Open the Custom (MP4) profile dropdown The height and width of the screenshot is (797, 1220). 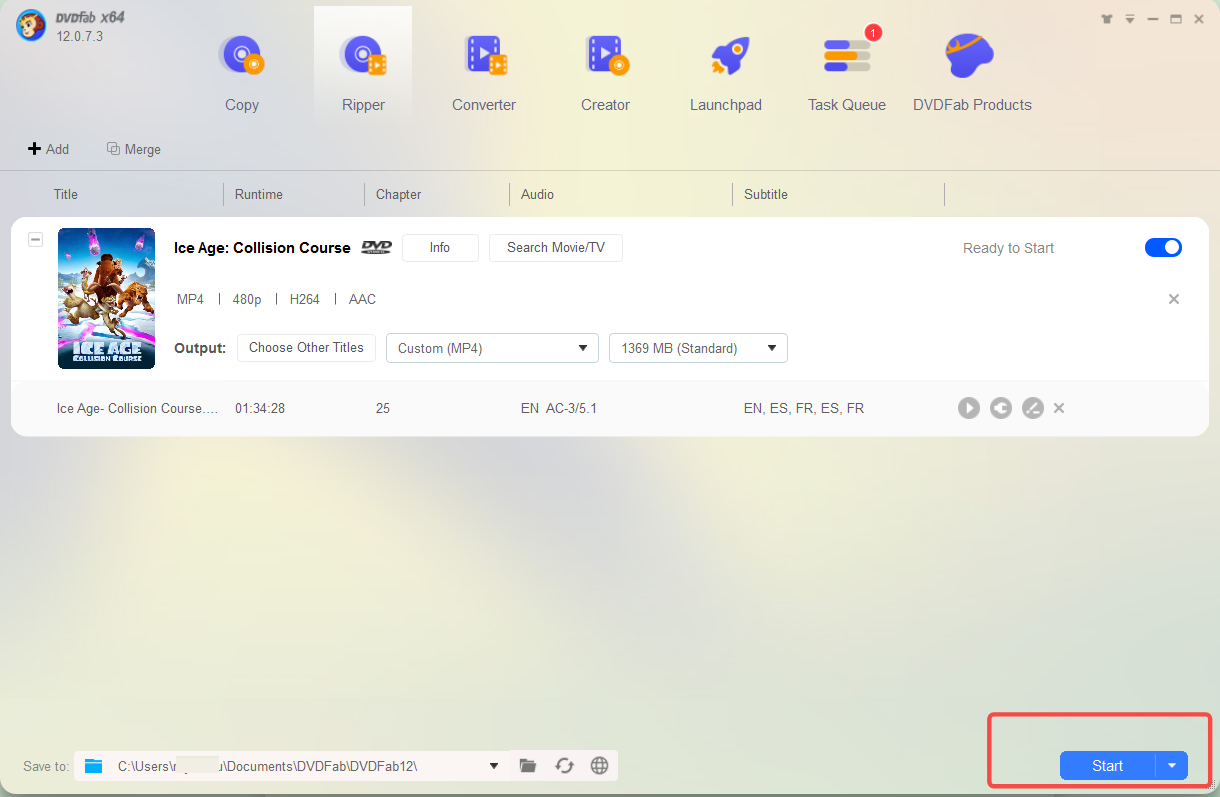point(492,348)
